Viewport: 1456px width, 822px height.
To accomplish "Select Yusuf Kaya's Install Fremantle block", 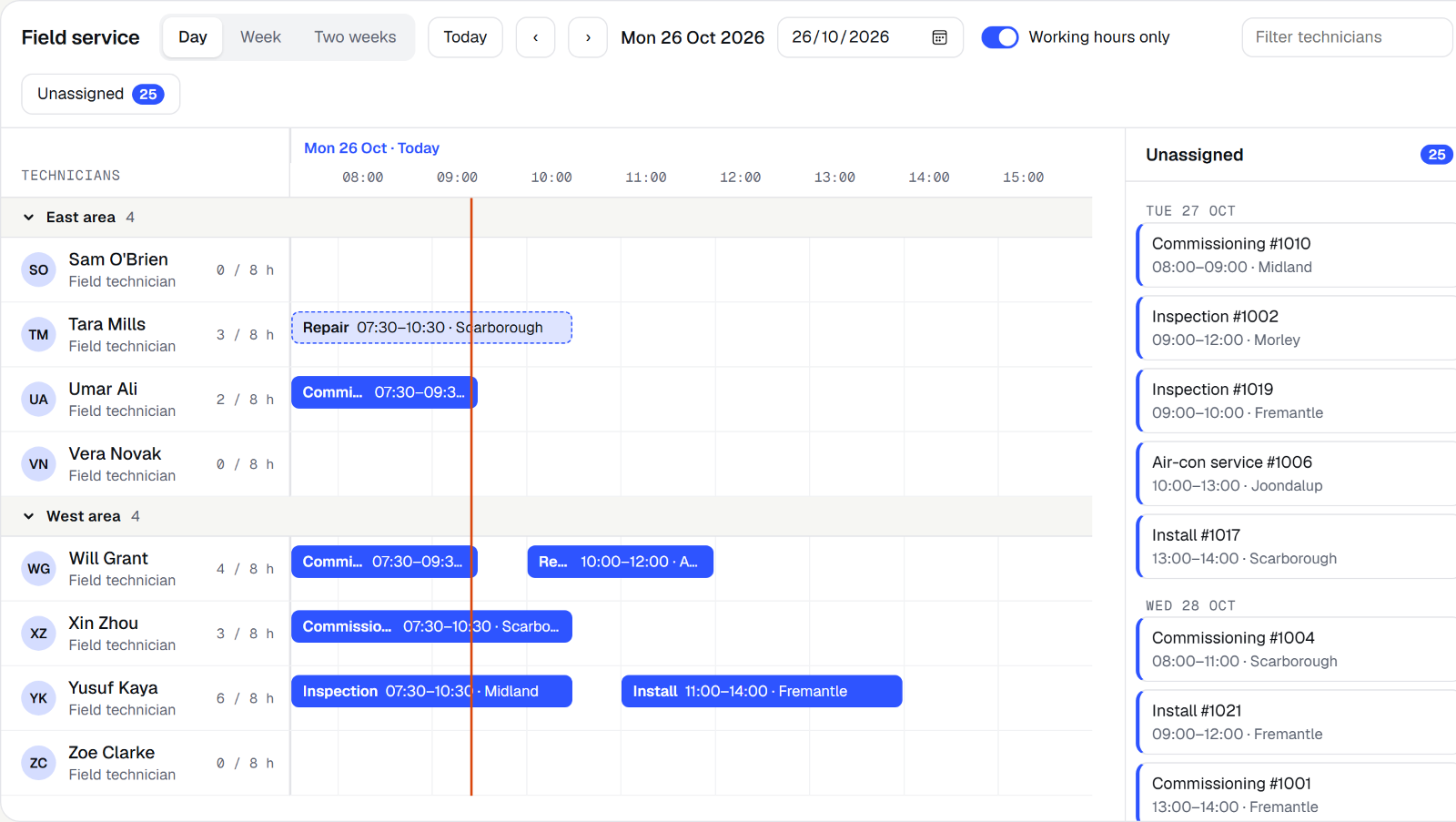I will (x=762, y=691).
